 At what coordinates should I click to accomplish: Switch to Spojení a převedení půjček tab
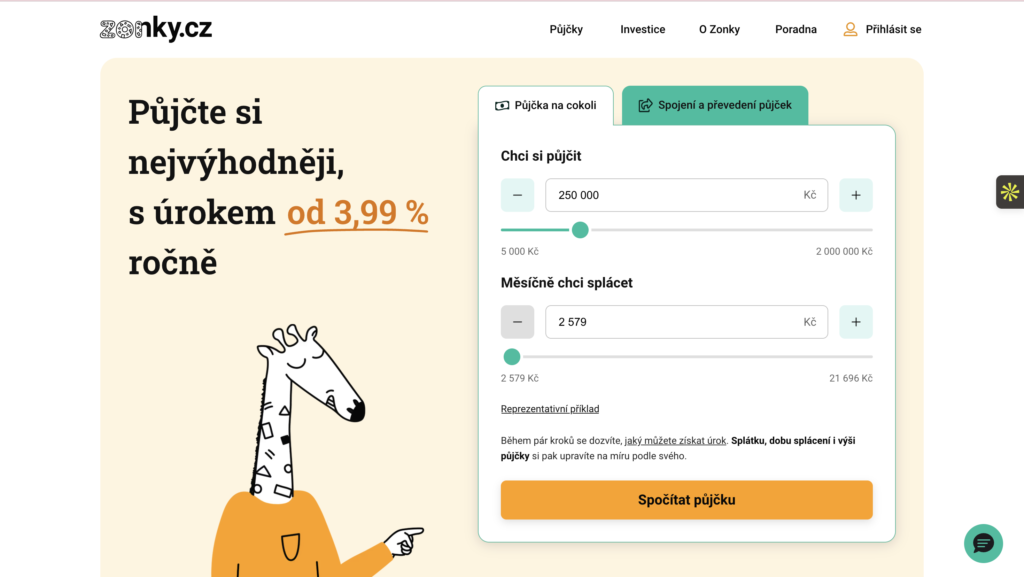[x=714, y=105]
